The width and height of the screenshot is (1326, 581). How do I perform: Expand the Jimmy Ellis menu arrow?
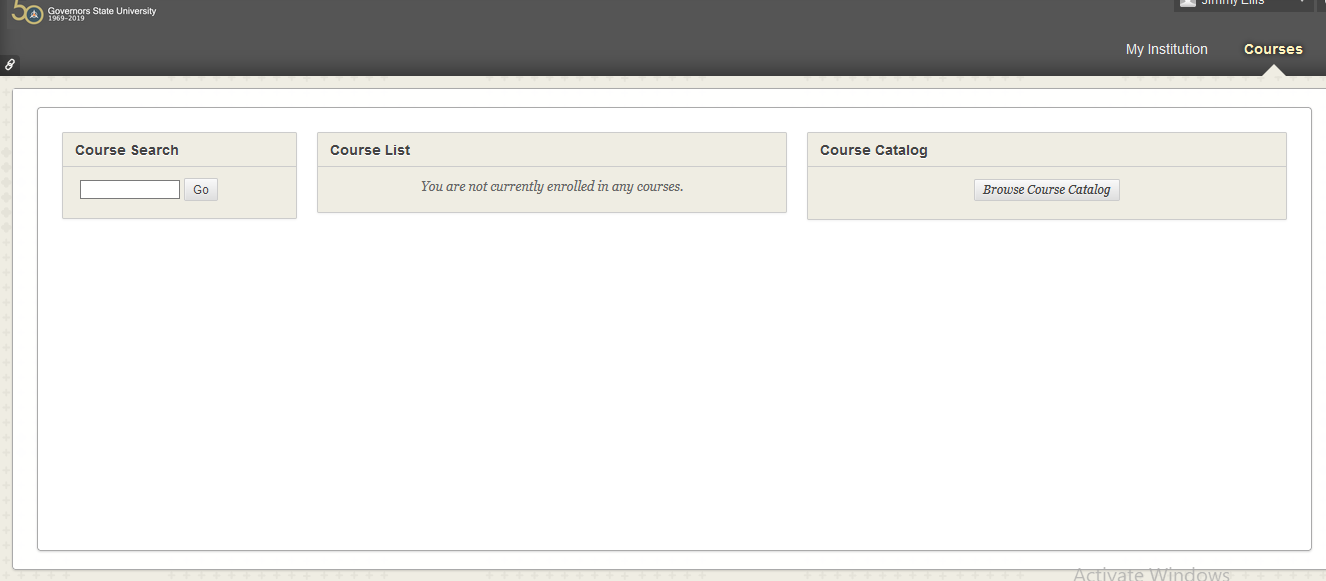(1301, 3)
